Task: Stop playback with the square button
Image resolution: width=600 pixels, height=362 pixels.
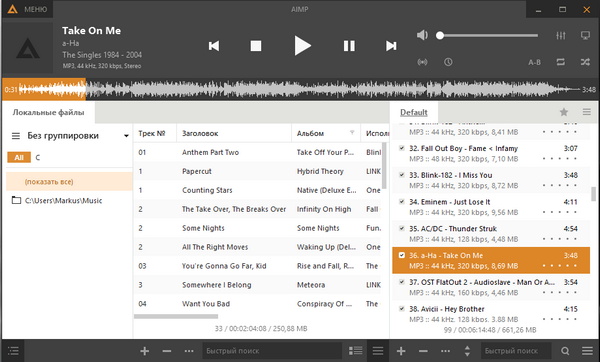Action: [256, 46]
